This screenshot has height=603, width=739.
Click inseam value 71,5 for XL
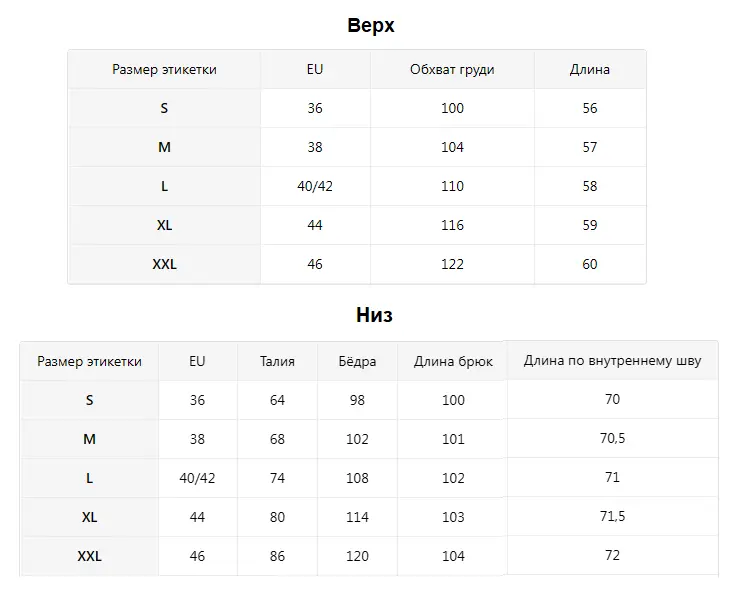coord(612,516)
